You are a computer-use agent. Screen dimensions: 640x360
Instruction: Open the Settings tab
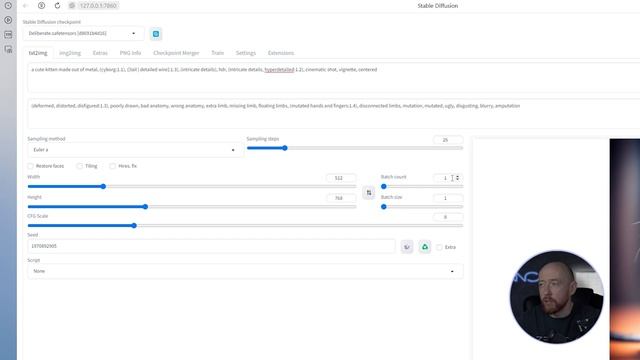coord(246,53)
